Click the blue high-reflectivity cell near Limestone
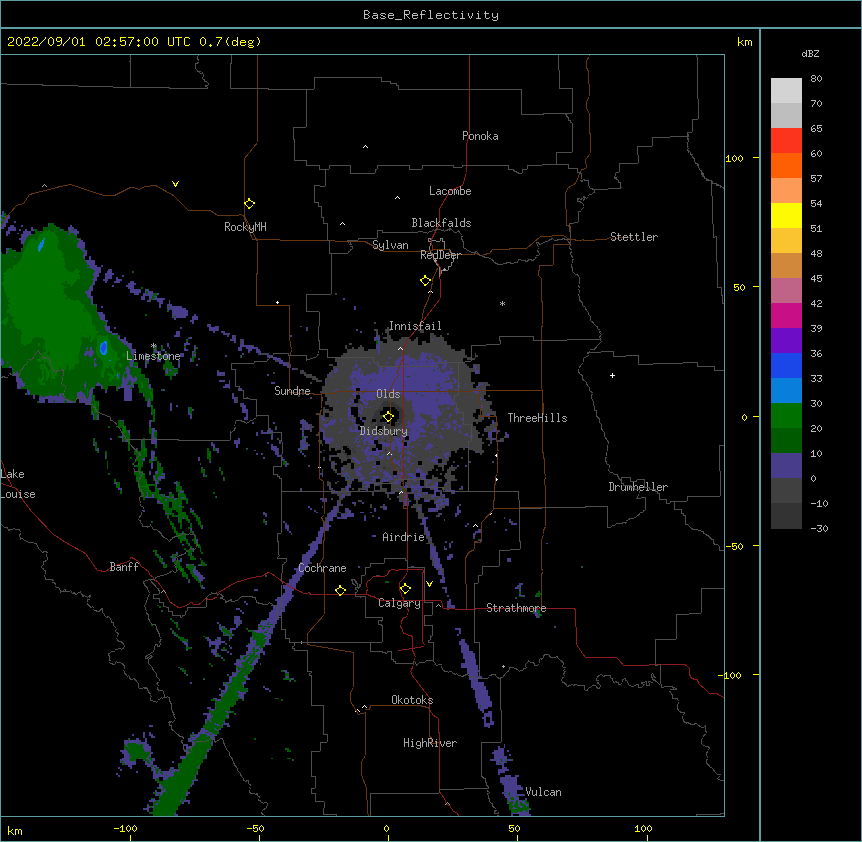Screen dimensions: 862x842 [x=103, y=347]
